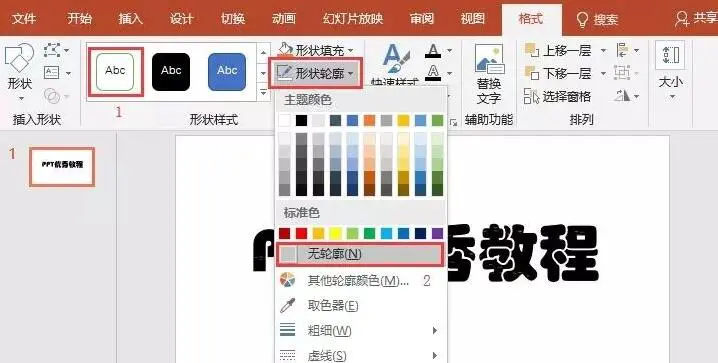Viewport: 718px width, 363px height.
Task: Switch to the 幻灯片放映 tab
Action: coord(353,19)
